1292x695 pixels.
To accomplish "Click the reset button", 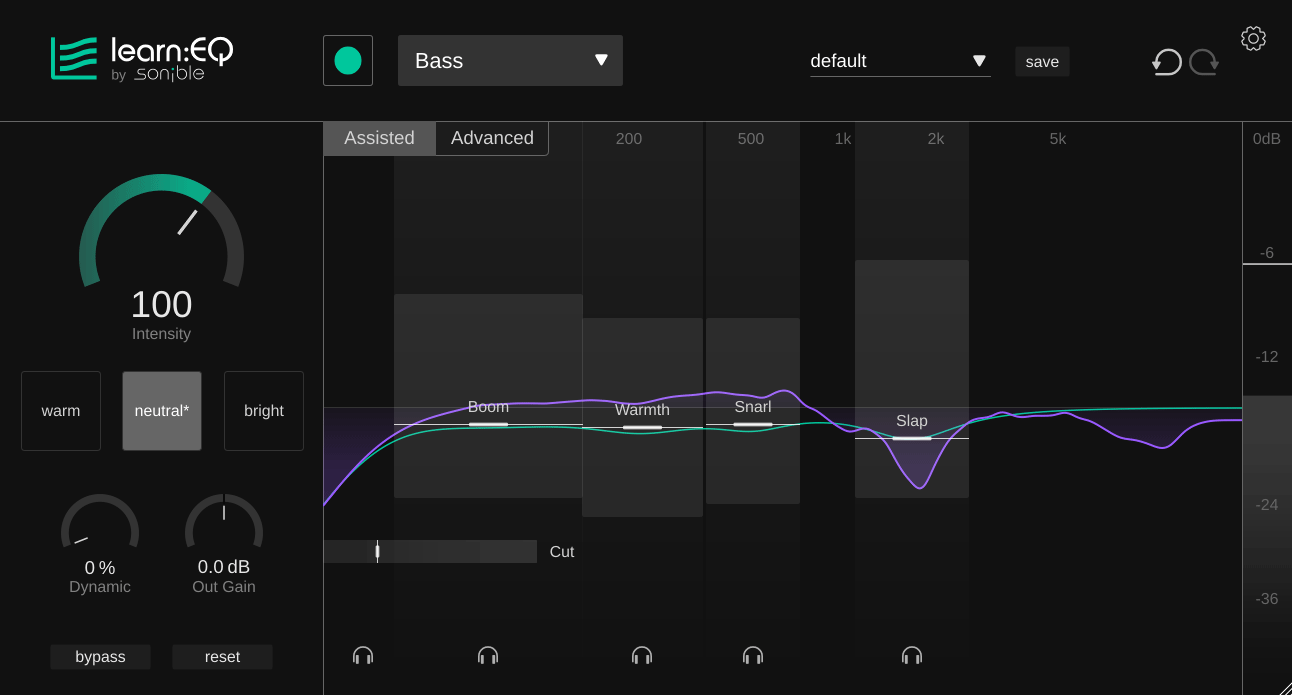I will pyautogui.click(x=222, y=657).
